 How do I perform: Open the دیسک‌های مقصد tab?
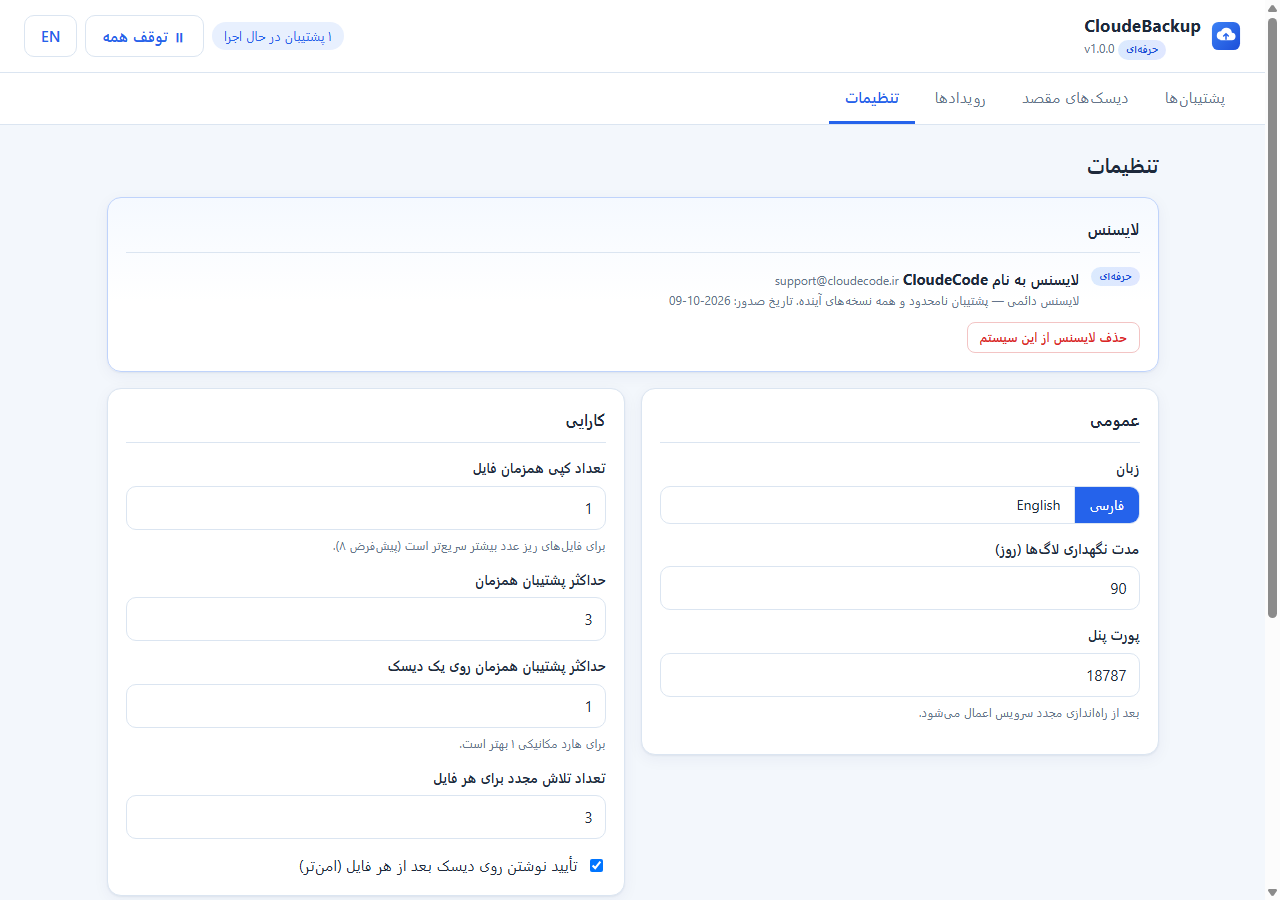coord(1075,98)
